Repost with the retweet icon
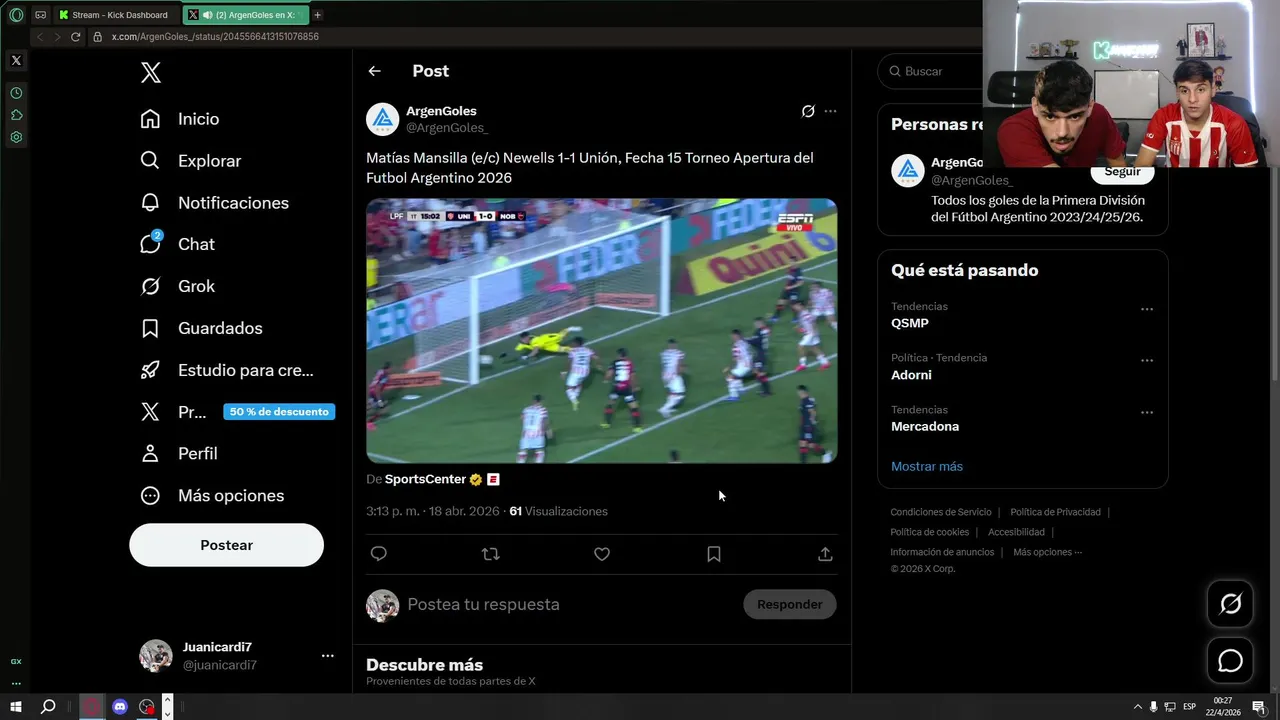The image size is (1280, 720). 490,554
